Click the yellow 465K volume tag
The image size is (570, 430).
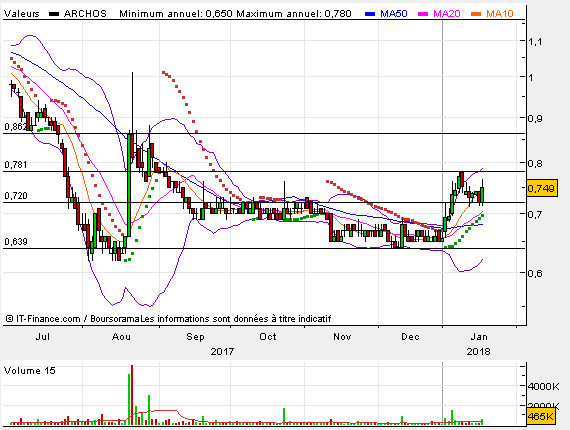pyautogui.click(x=541, y=416)
